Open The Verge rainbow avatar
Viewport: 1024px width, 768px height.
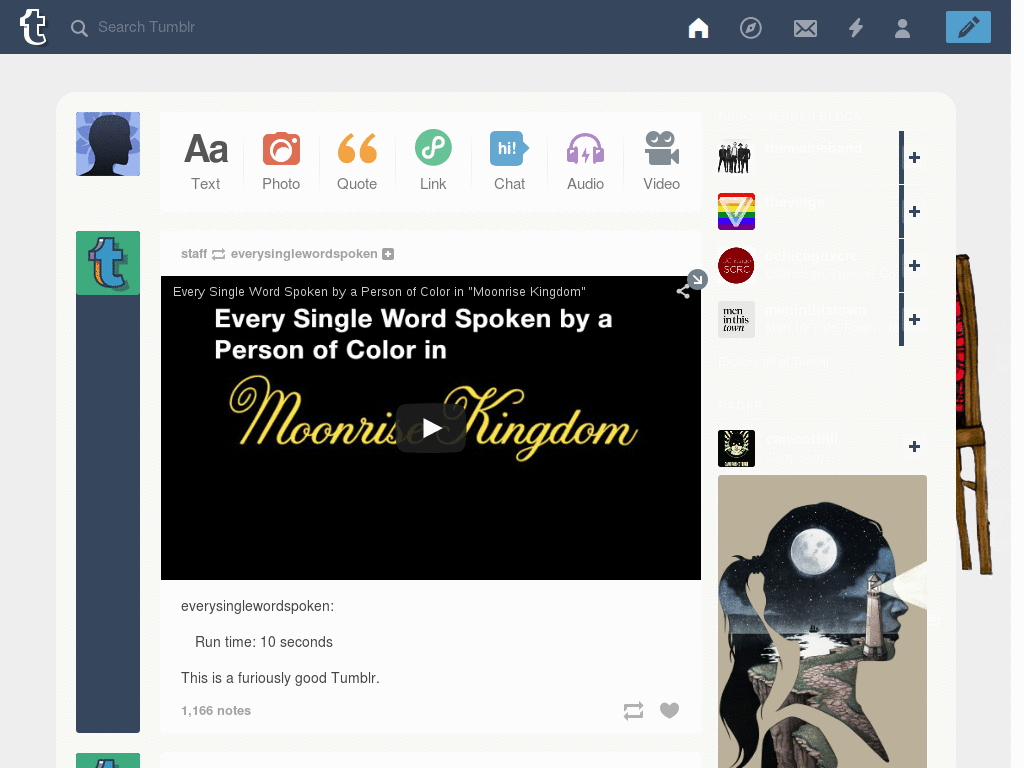pos(736,212)
